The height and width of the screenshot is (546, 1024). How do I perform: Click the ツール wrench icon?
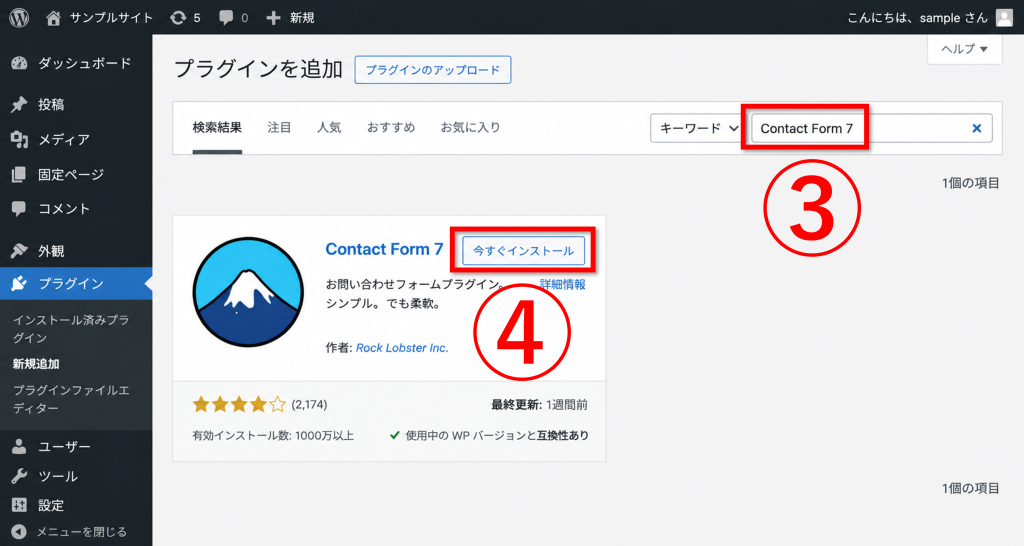[x=20, y=476]
